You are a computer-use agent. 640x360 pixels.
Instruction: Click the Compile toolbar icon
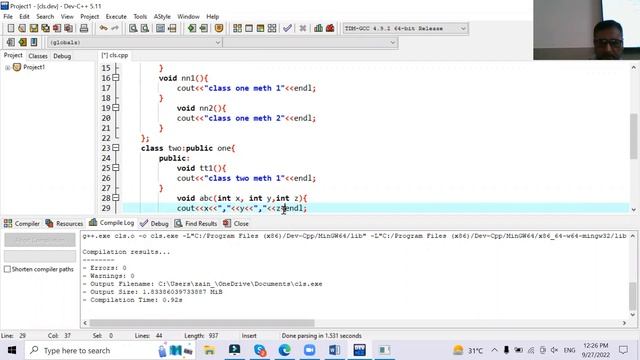237,28
